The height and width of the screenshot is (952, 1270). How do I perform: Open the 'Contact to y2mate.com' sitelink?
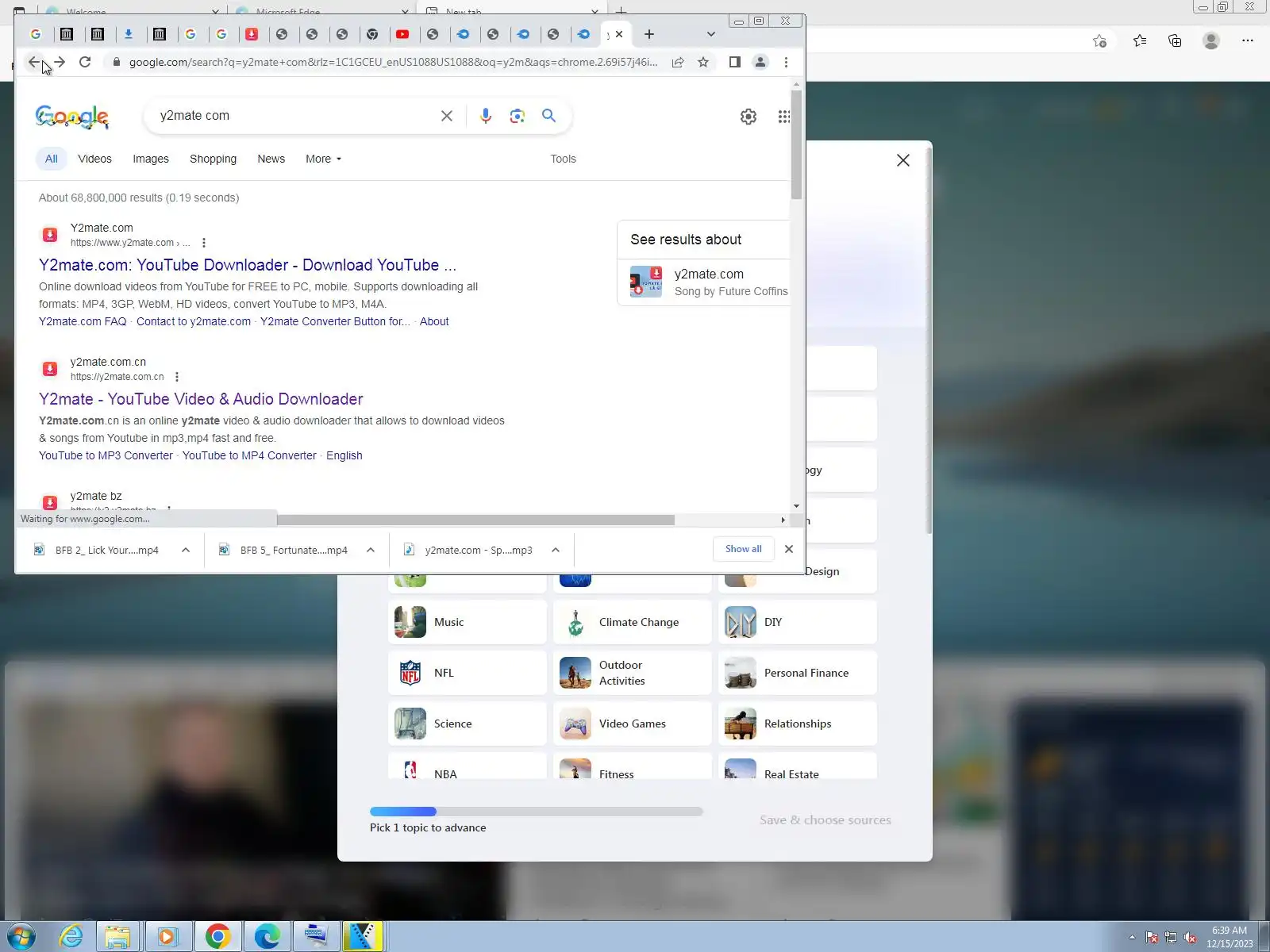[194, 321]
